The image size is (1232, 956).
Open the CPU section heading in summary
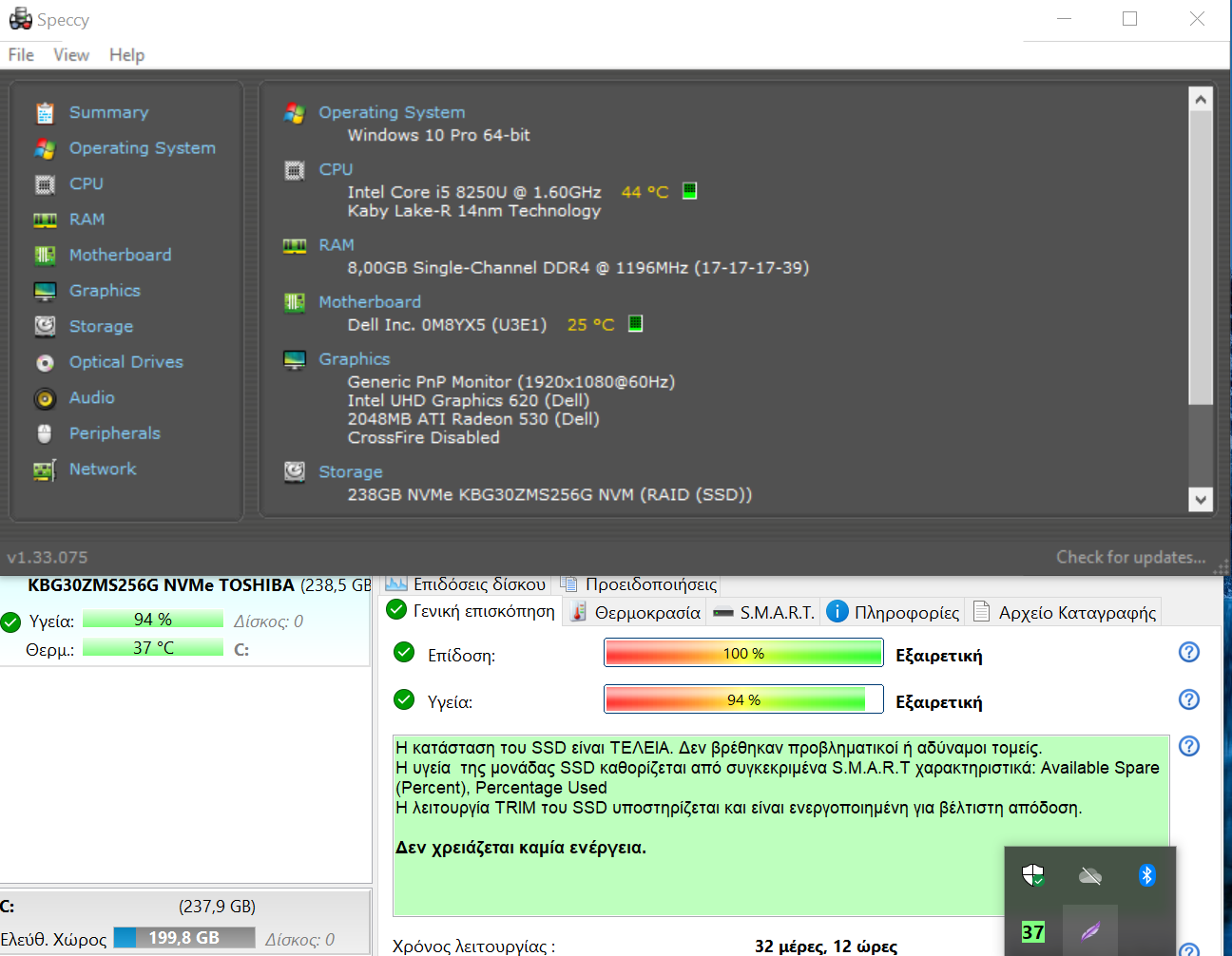(x=336, y=169)
